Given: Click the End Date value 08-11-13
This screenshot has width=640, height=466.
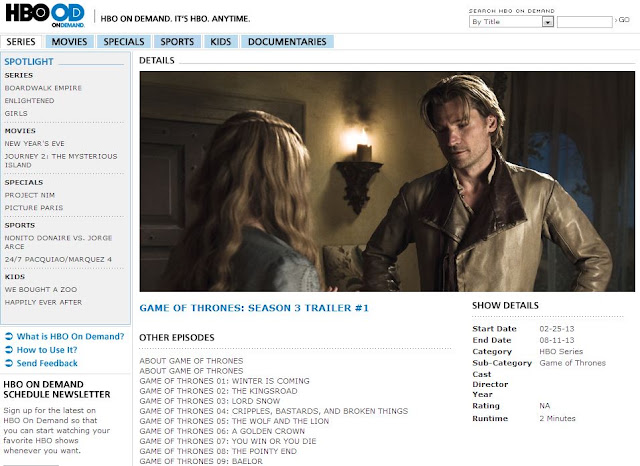Looking at the screenshot, I should (557, 340).
